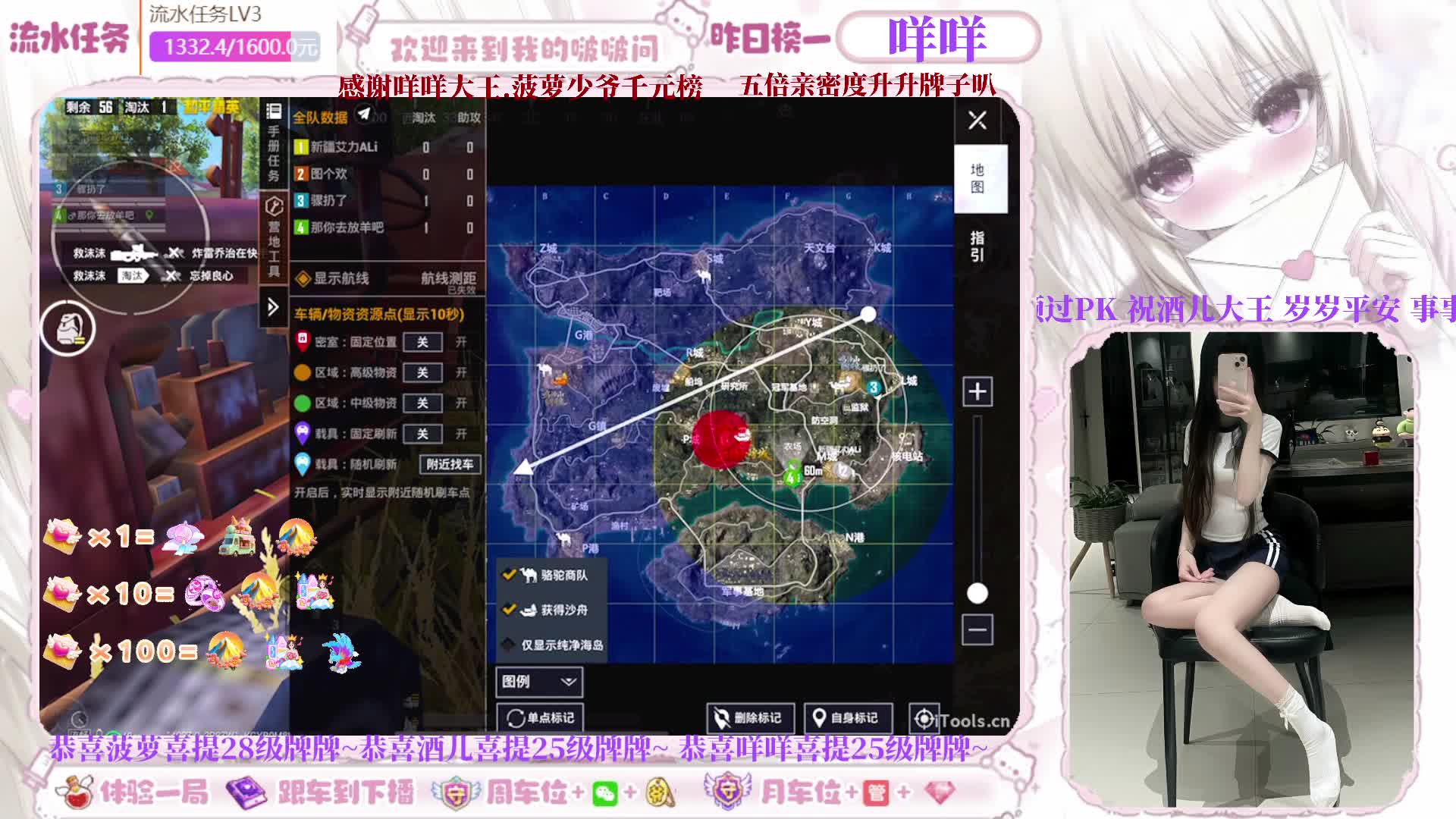The width and height of the screenshot is (1456, 819).
Task: Switch 密室固定位置 to 开
Action: (x=461, y=342)
